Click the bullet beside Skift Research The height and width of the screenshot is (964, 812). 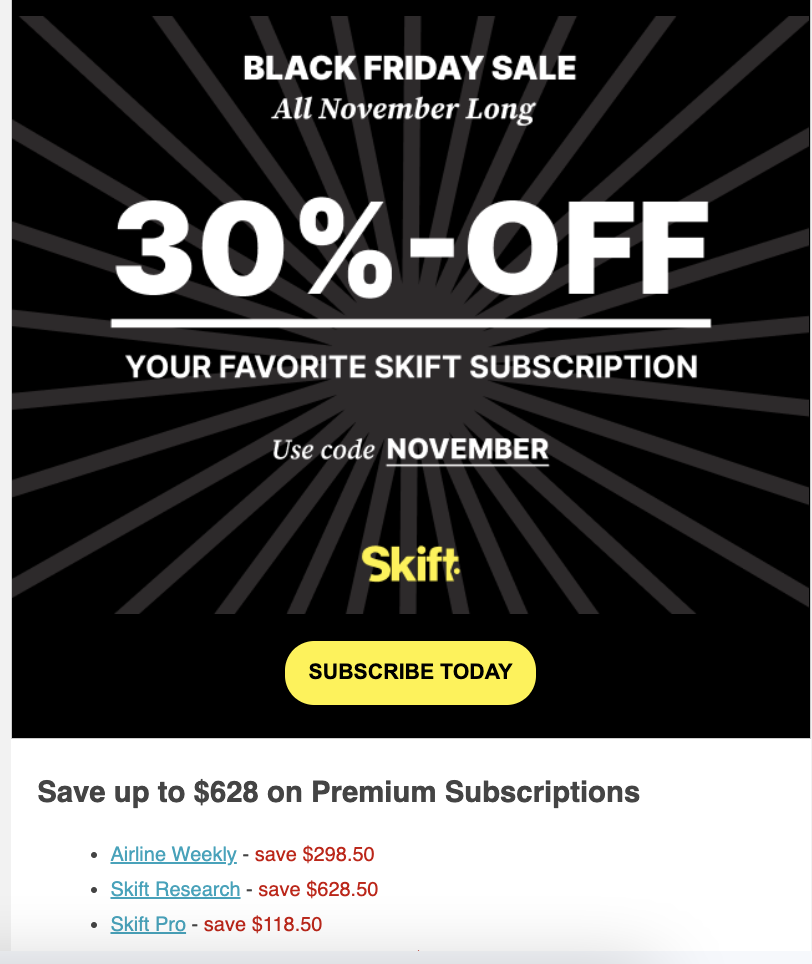click(93, 890)
